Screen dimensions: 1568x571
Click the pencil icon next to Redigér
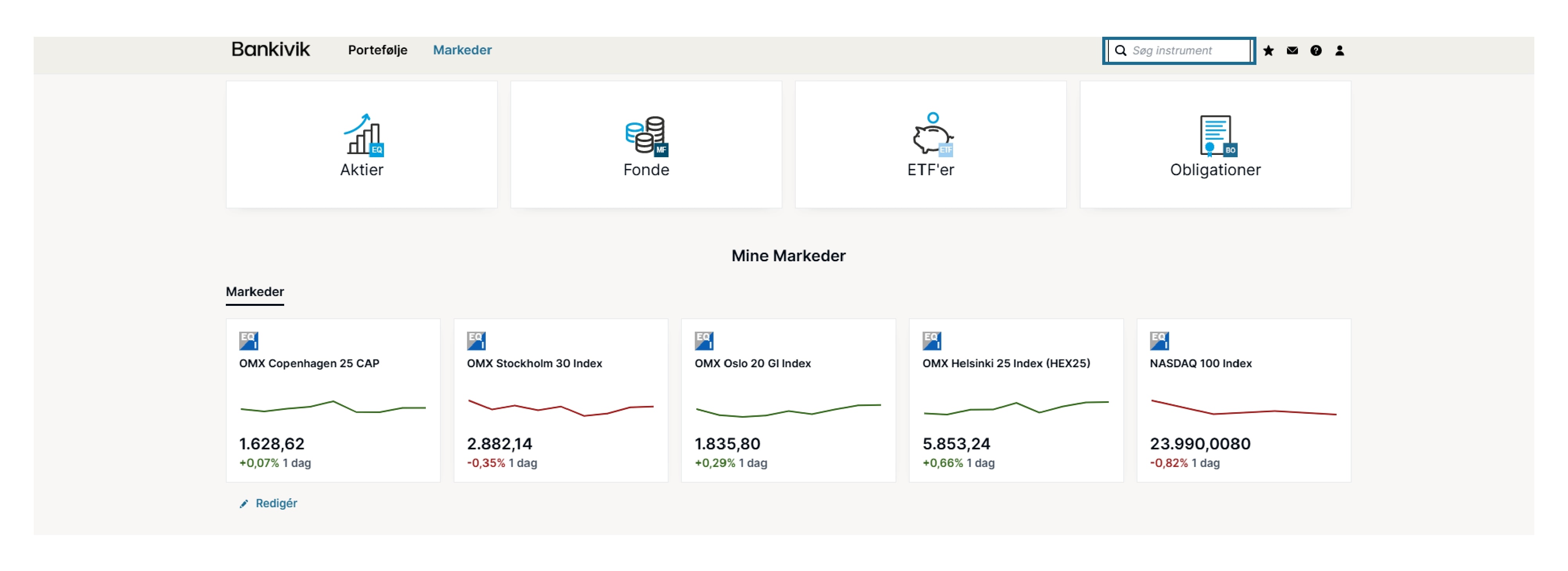(244, 503)
